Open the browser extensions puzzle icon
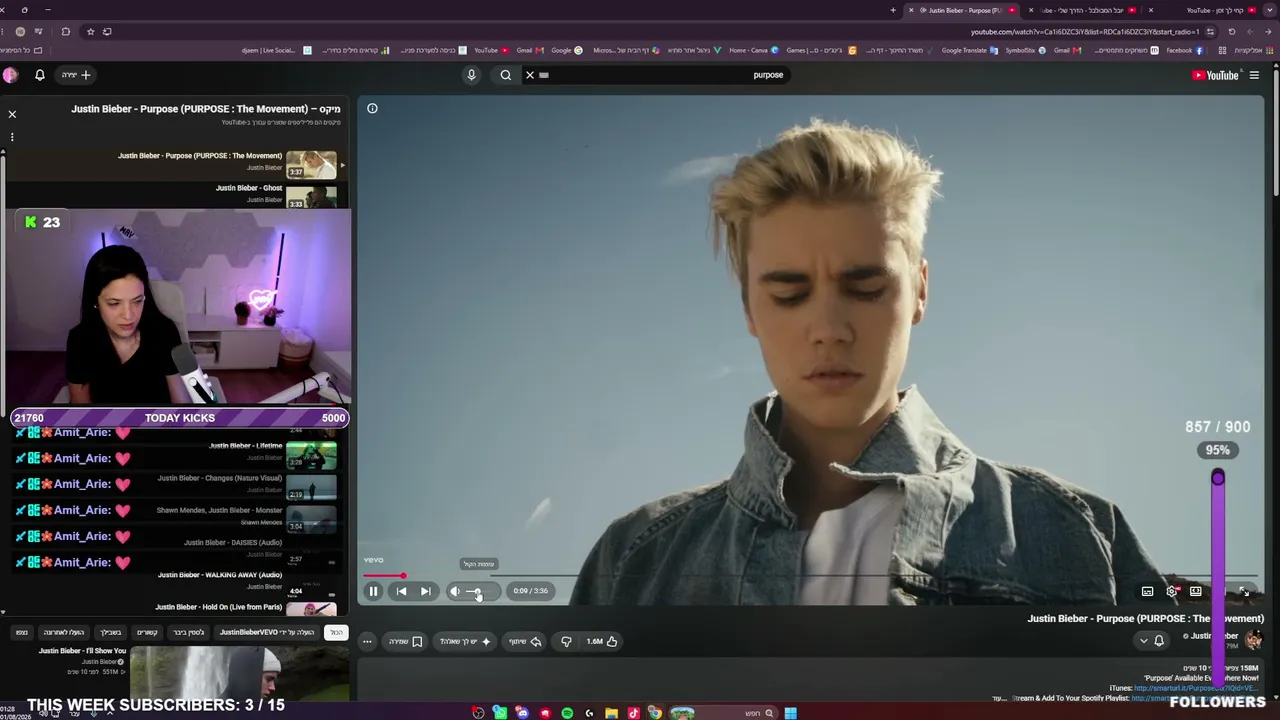This screenshot has height=720, width=1280. pyautogui.click(x=65, y=31)
